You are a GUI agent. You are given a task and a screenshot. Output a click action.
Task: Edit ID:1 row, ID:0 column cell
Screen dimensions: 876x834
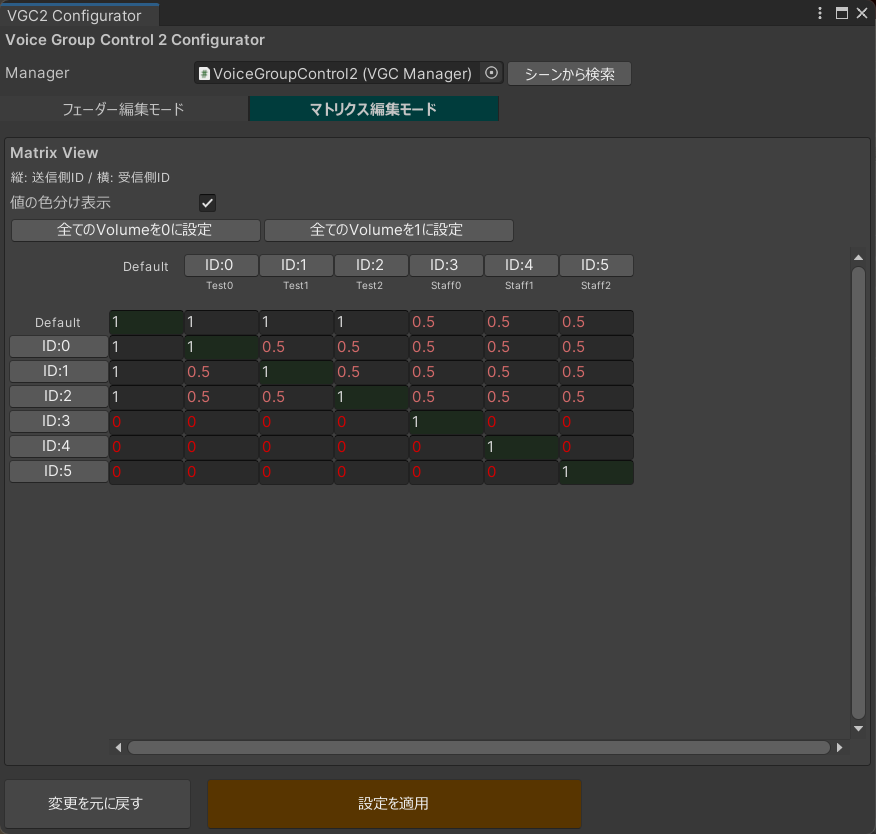tap(221, 373)
